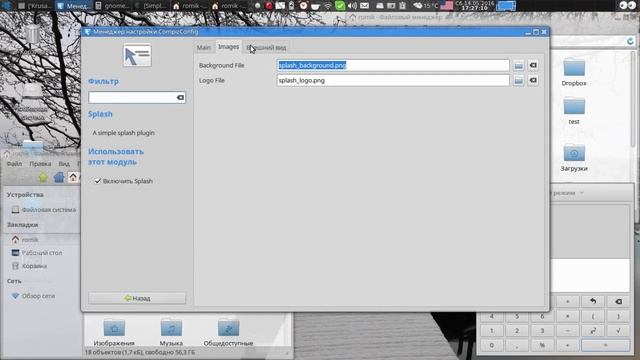
Task: Click the calculator percent key
Action: coord(542,345)
